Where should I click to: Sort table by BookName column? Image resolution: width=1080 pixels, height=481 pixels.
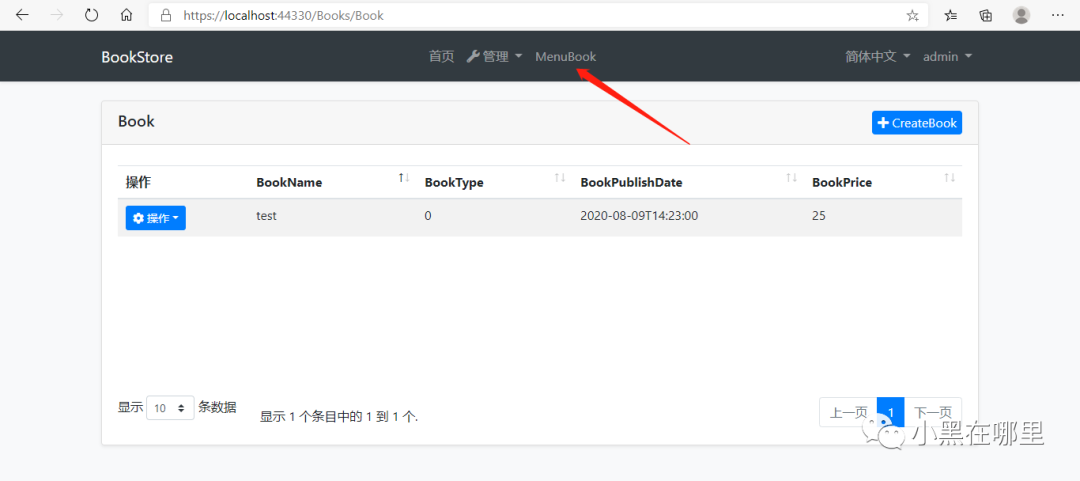click(x=332, y=183)
